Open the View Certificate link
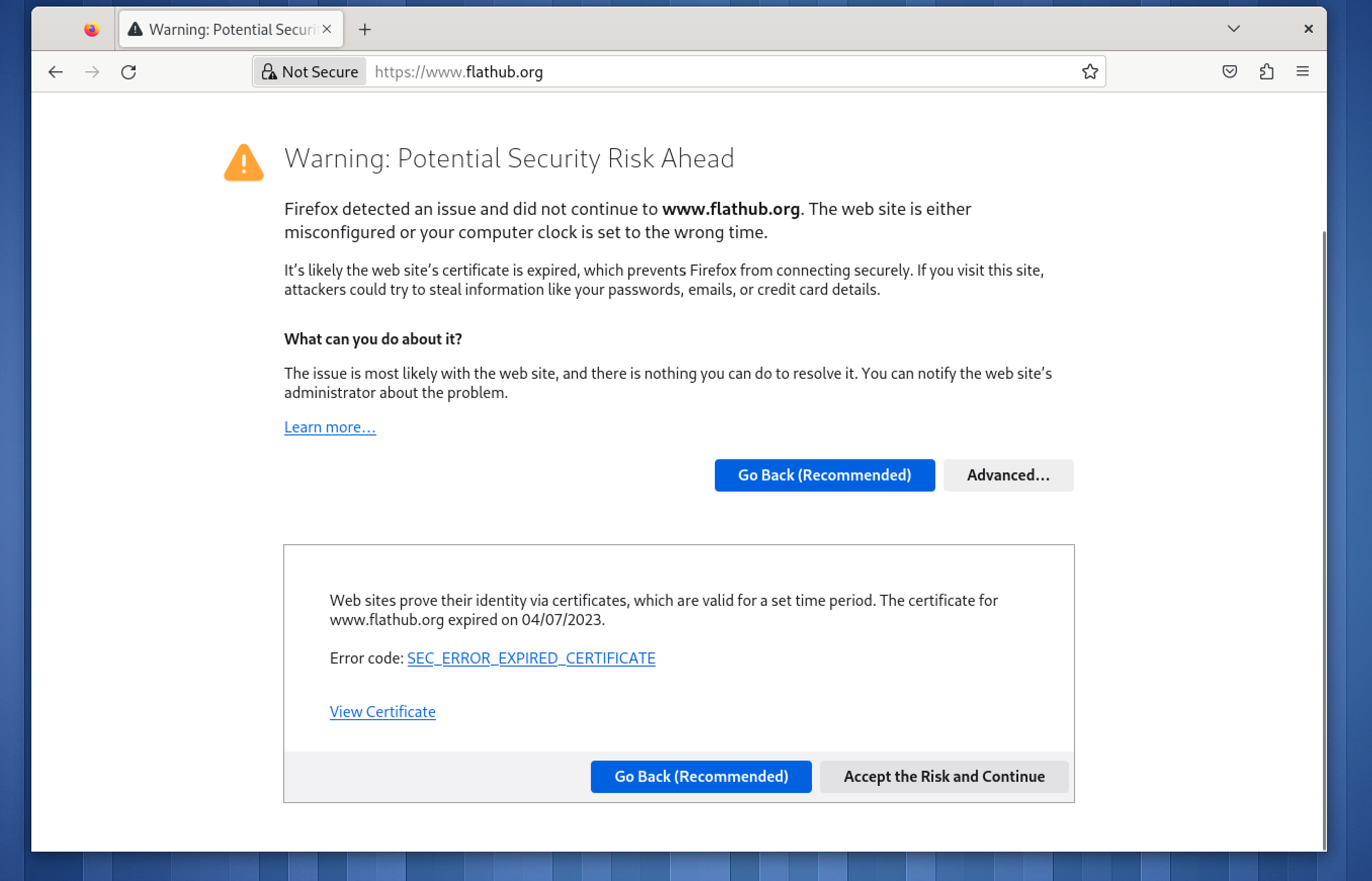 pos(382,712)
